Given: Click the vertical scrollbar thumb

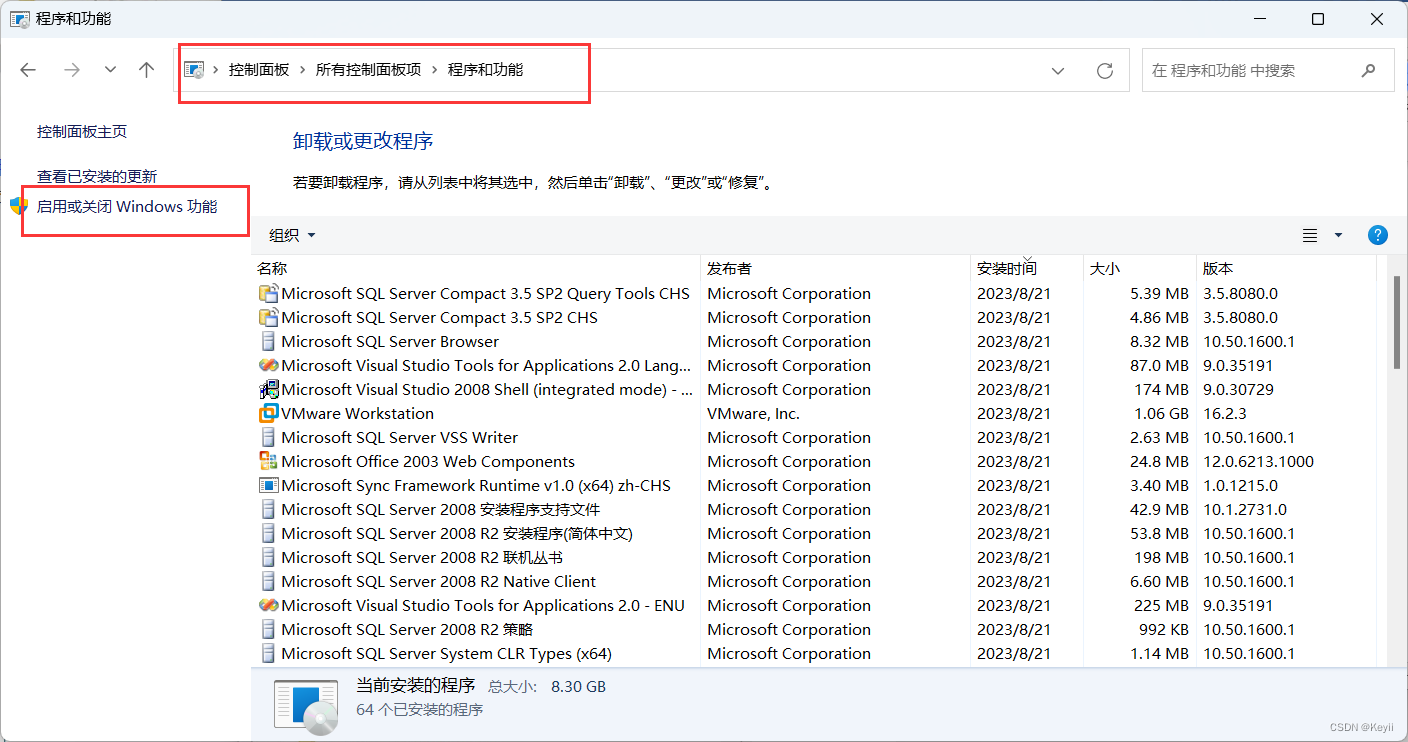Looking at the screenshot, I should [x=1397, y=322].
